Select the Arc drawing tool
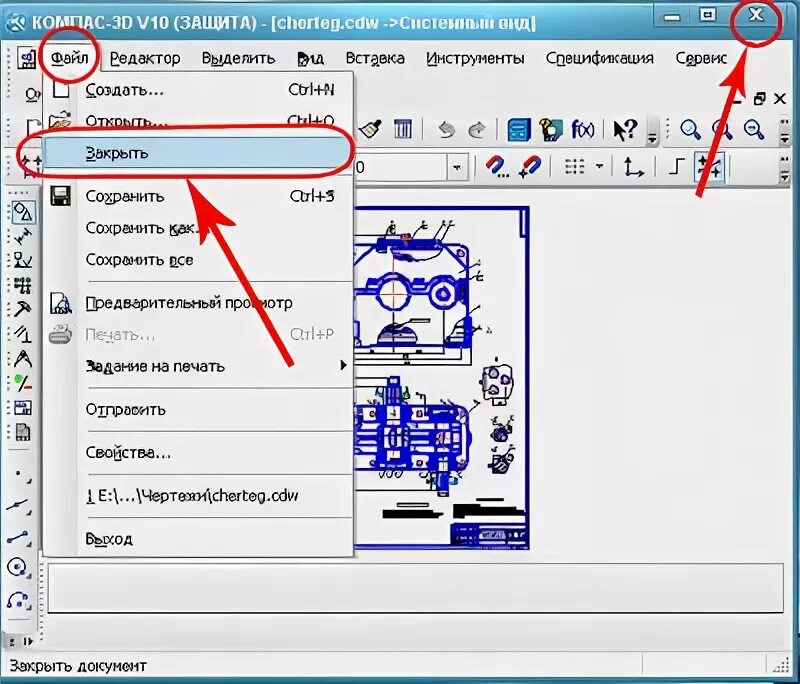 [x=18, y=600]
